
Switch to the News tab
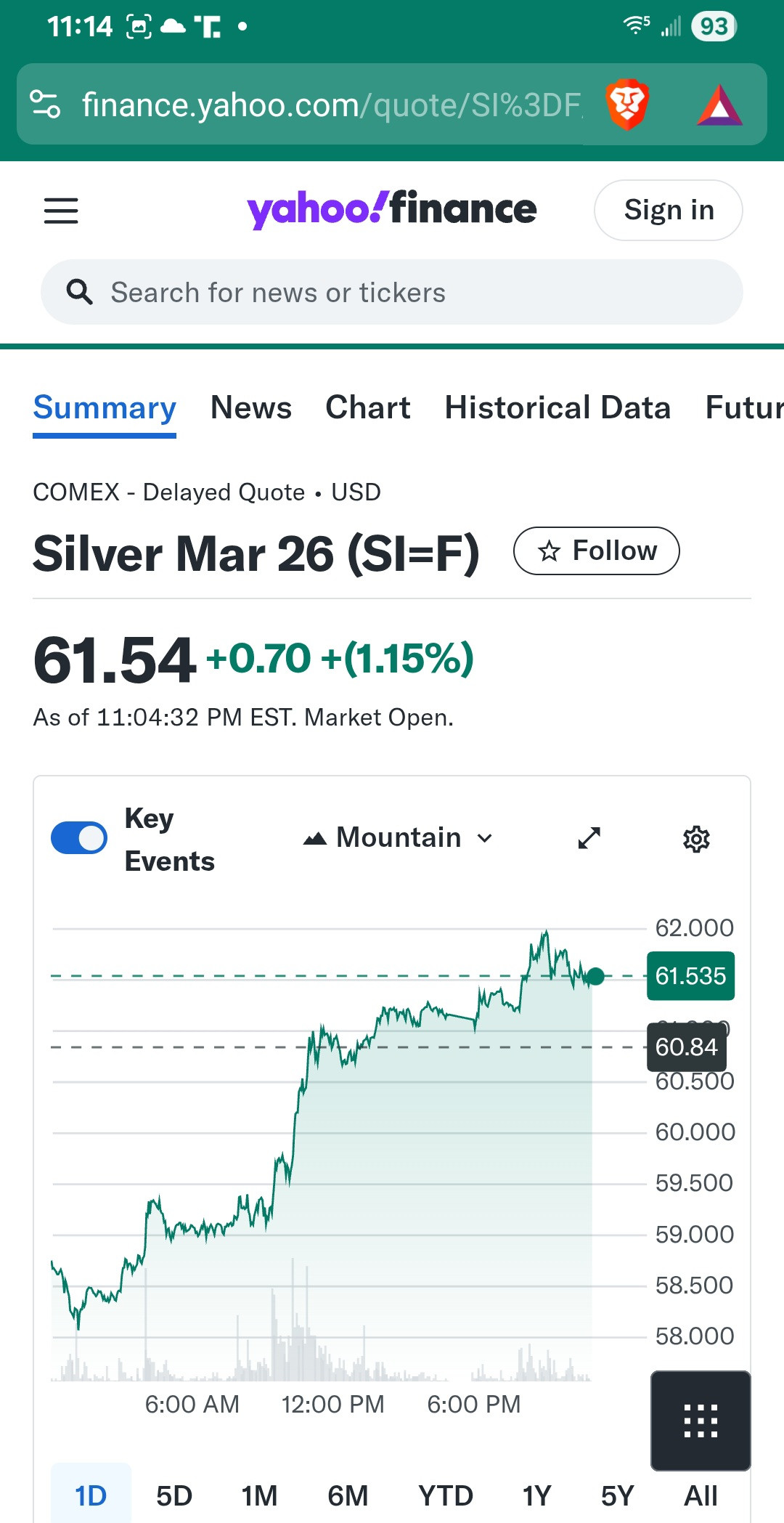coord(251,407)
